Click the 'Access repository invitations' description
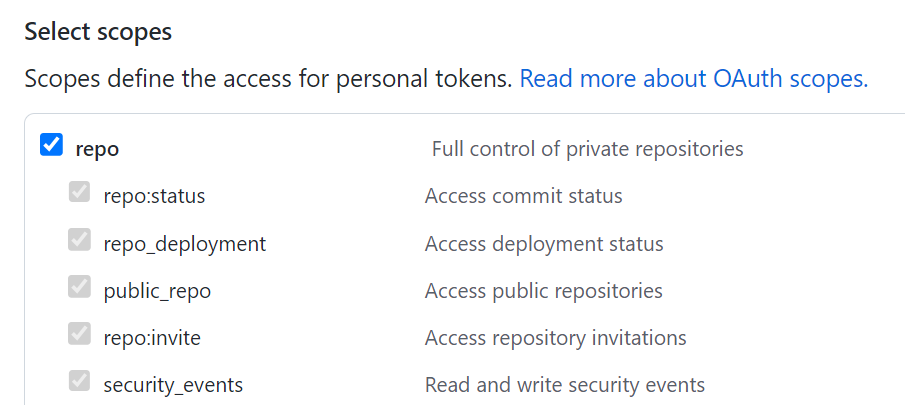Image resolution: width=905 pixels, height=405 pixels. click(555, 338)
